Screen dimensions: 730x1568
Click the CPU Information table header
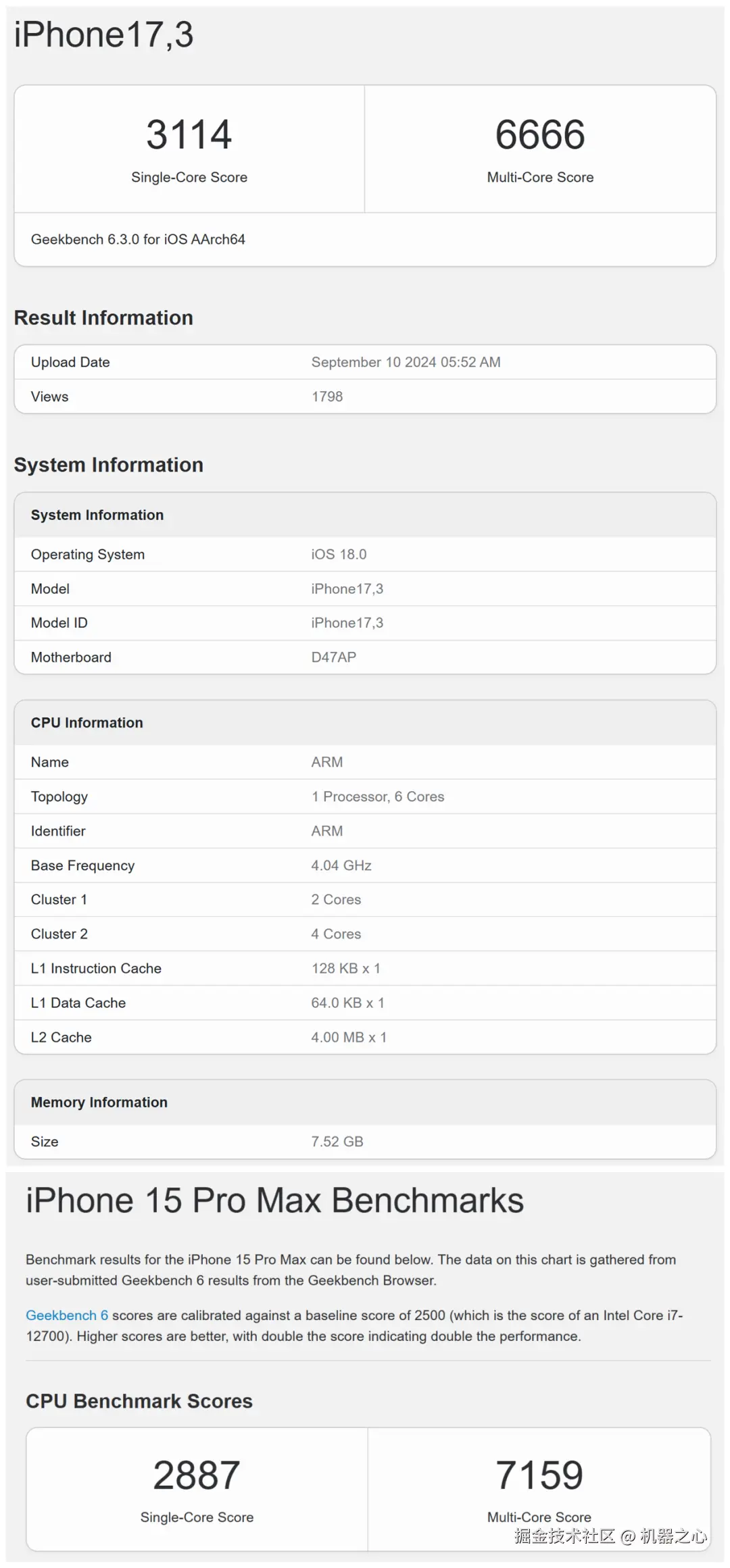pos(87,723)
